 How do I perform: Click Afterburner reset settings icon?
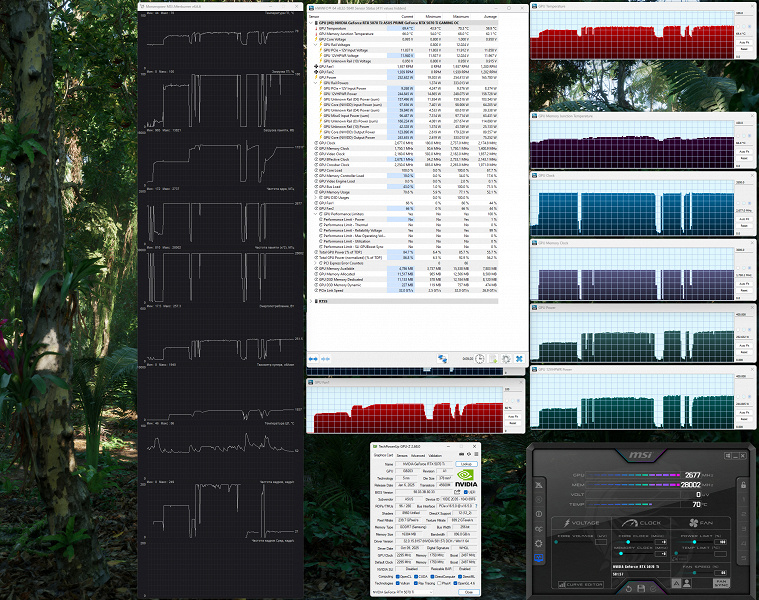(629, 588)
